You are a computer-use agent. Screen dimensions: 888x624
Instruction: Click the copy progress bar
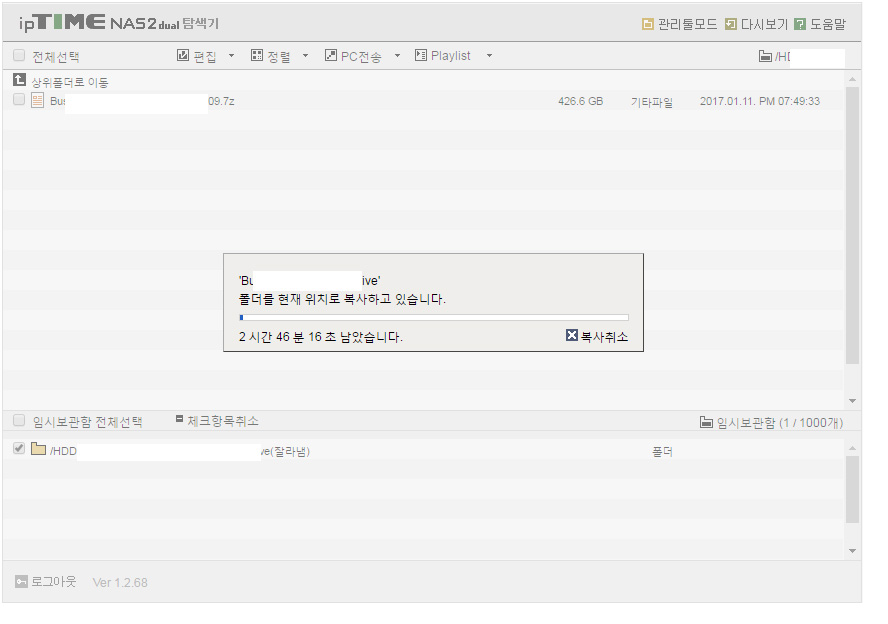pos(434,318)
